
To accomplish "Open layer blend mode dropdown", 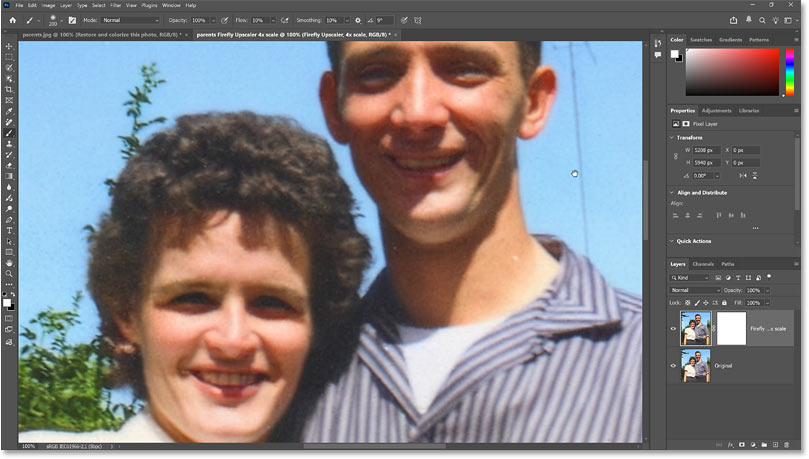I will [x=694, y=290].
